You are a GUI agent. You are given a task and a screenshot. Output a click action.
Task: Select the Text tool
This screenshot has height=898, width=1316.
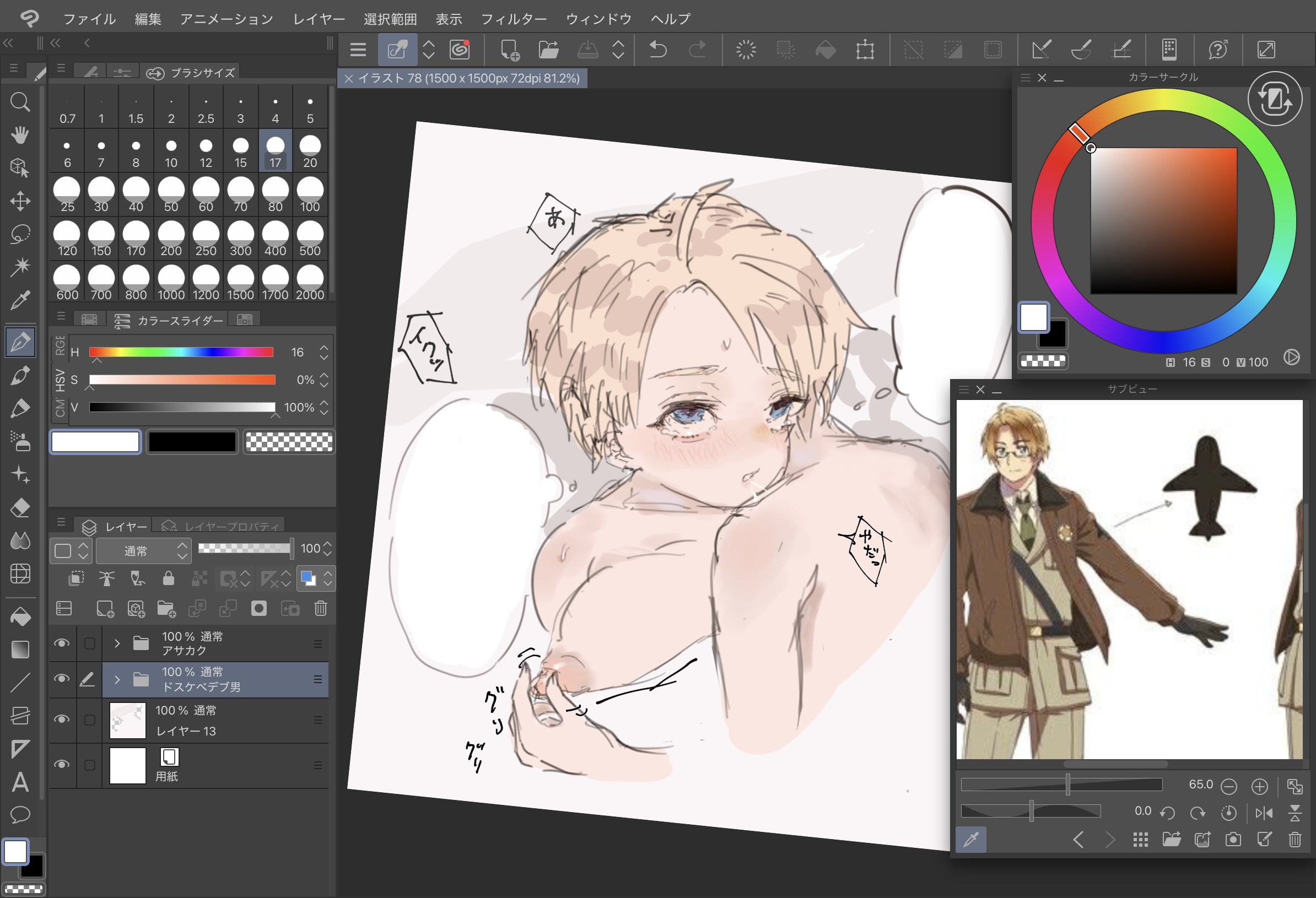pyautogui.click(x=20, y=782)
